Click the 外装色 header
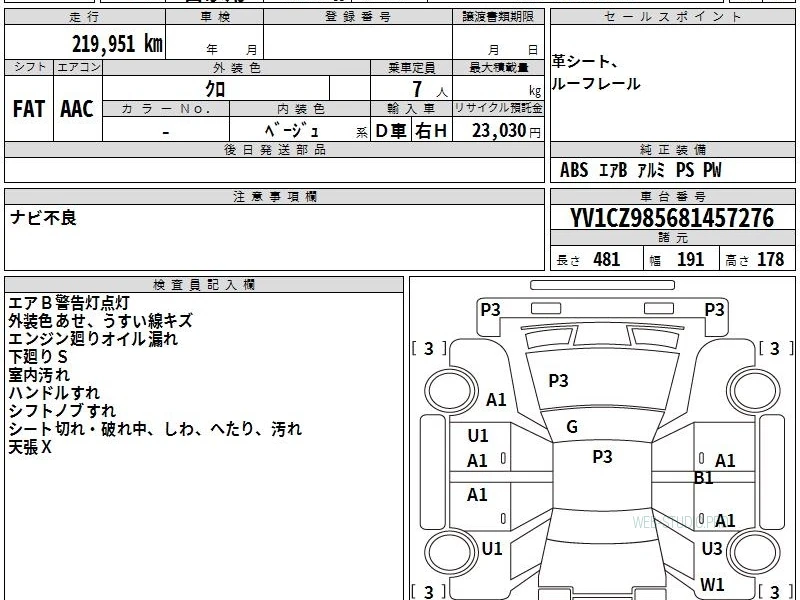This screenshot has height=600, width=800. (x=236, y=67)
